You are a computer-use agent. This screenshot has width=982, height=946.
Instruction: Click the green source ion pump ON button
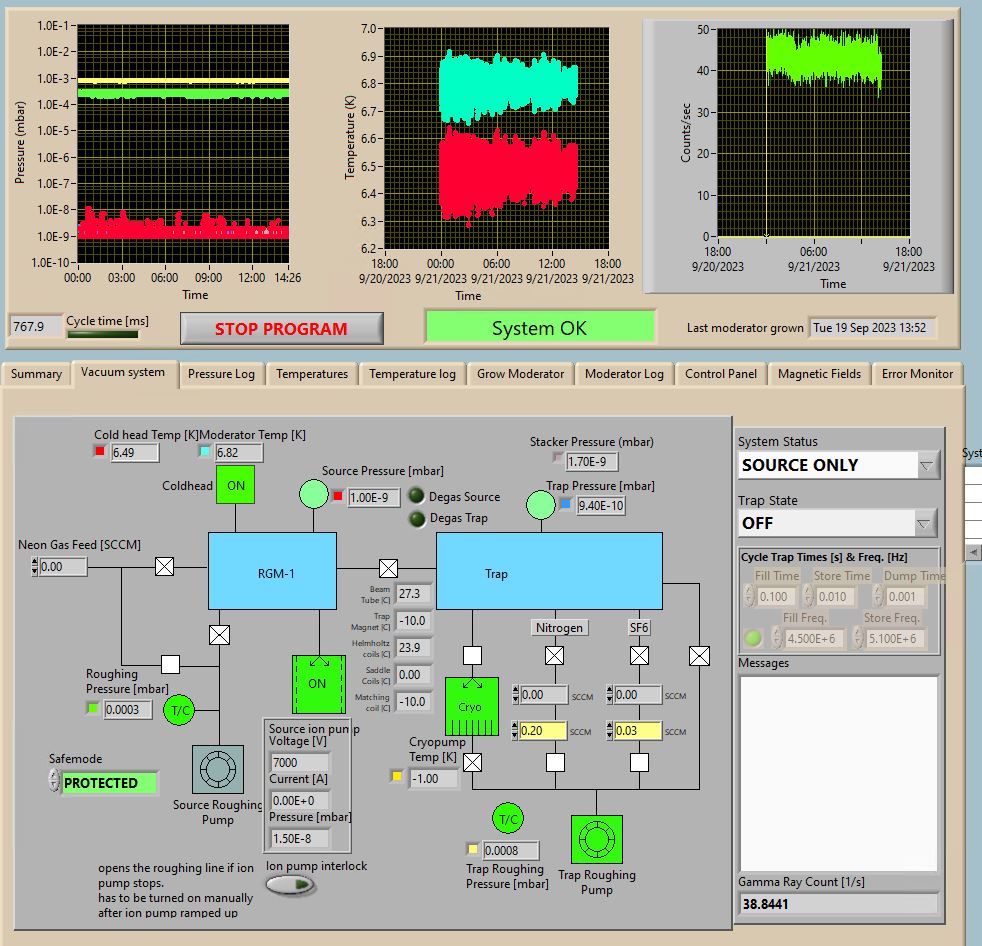click(318, 684)
